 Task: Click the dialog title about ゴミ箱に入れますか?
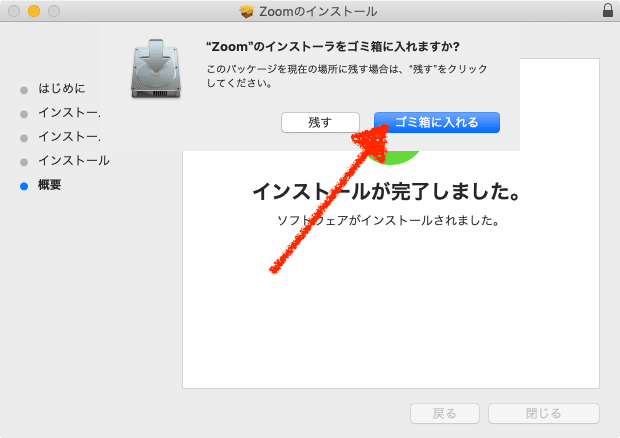pos(333,47)
